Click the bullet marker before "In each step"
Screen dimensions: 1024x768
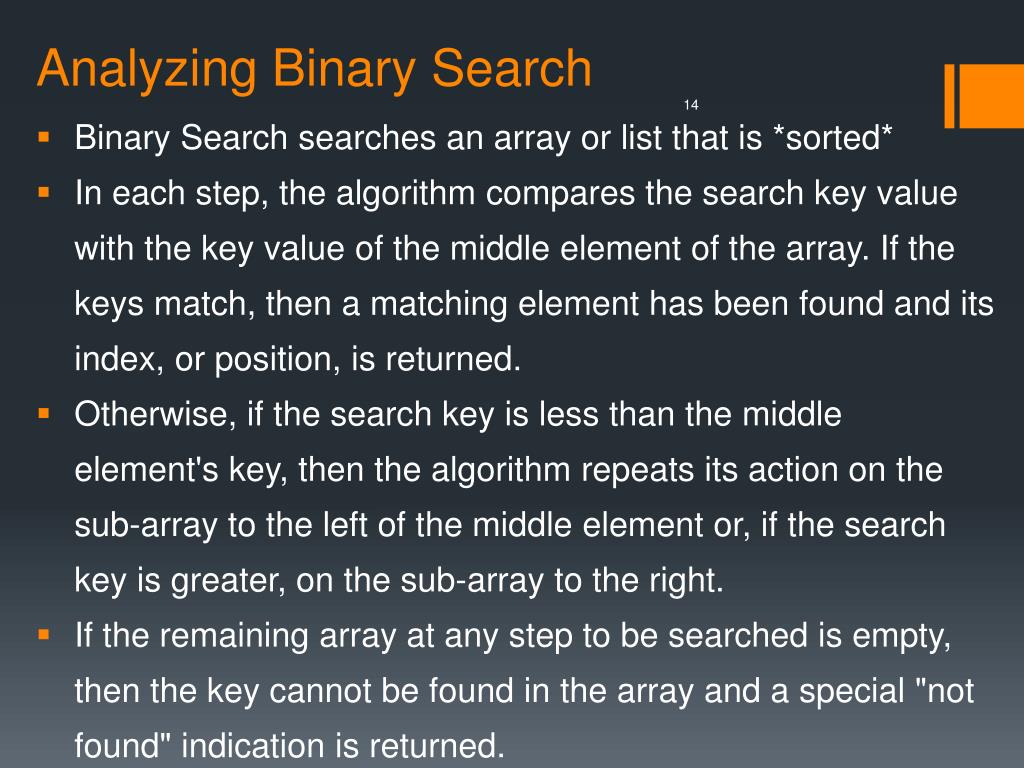44,189
